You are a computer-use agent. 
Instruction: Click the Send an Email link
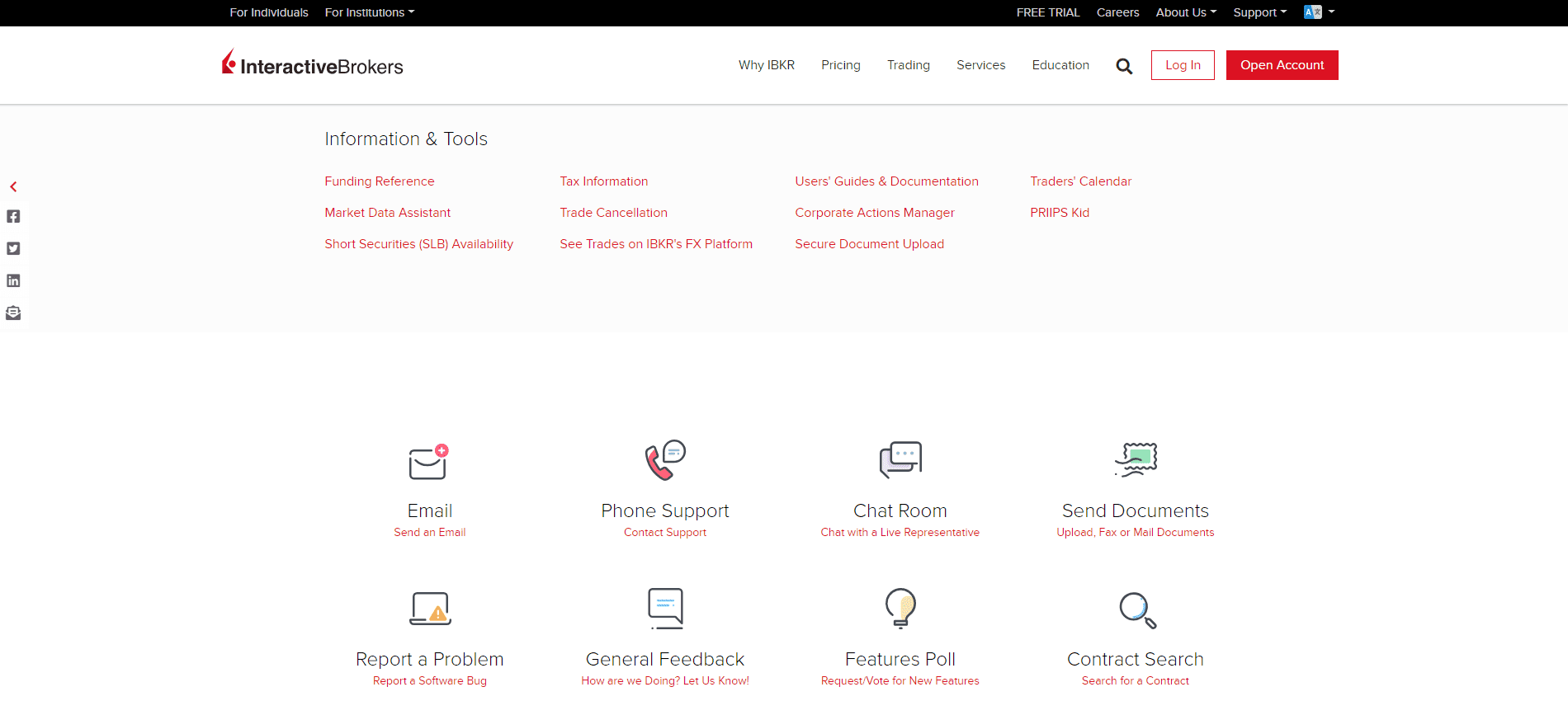click(430, 533)
